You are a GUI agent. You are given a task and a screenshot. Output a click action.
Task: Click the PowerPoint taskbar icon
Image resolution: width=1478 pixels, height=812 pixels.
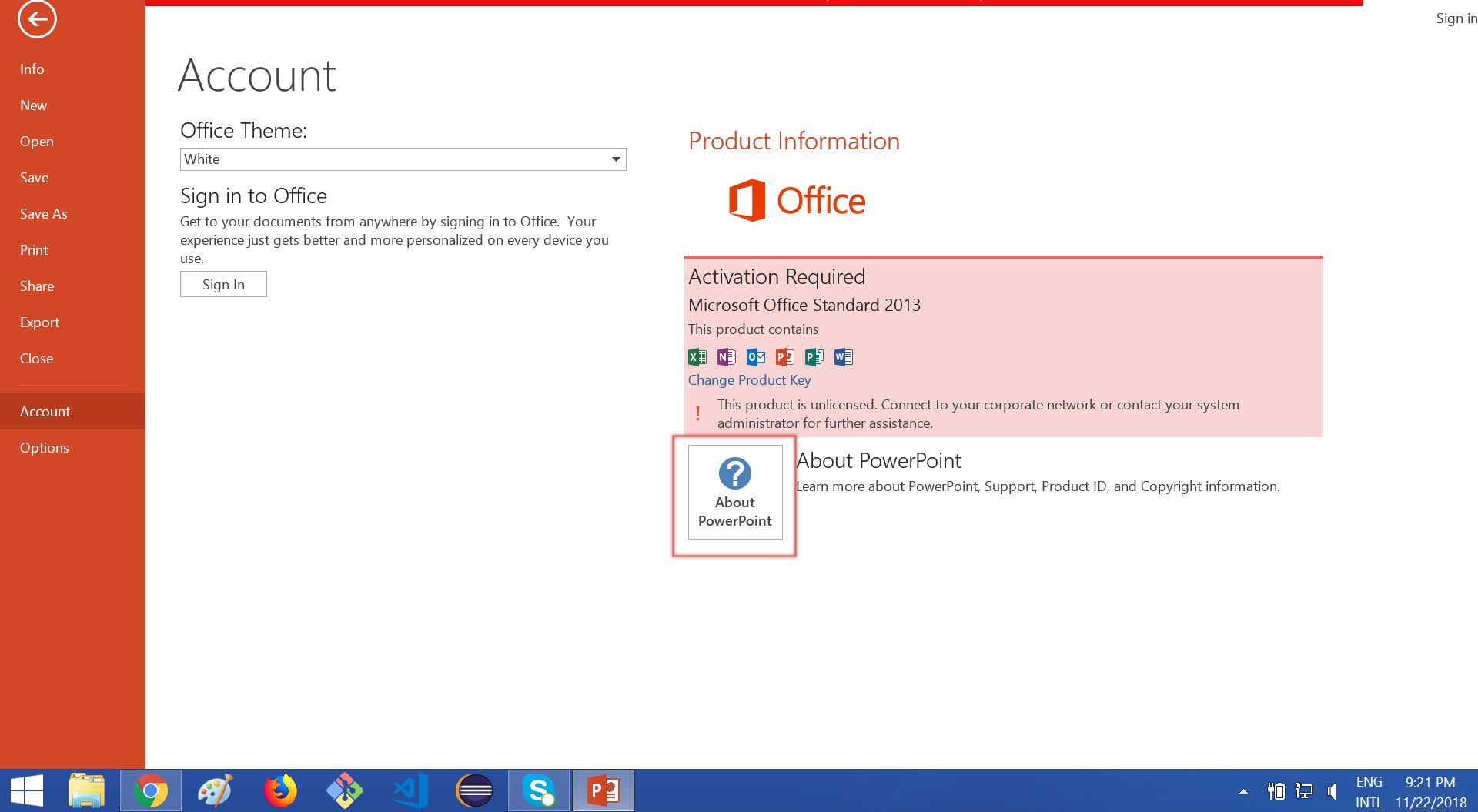(604, 790)
